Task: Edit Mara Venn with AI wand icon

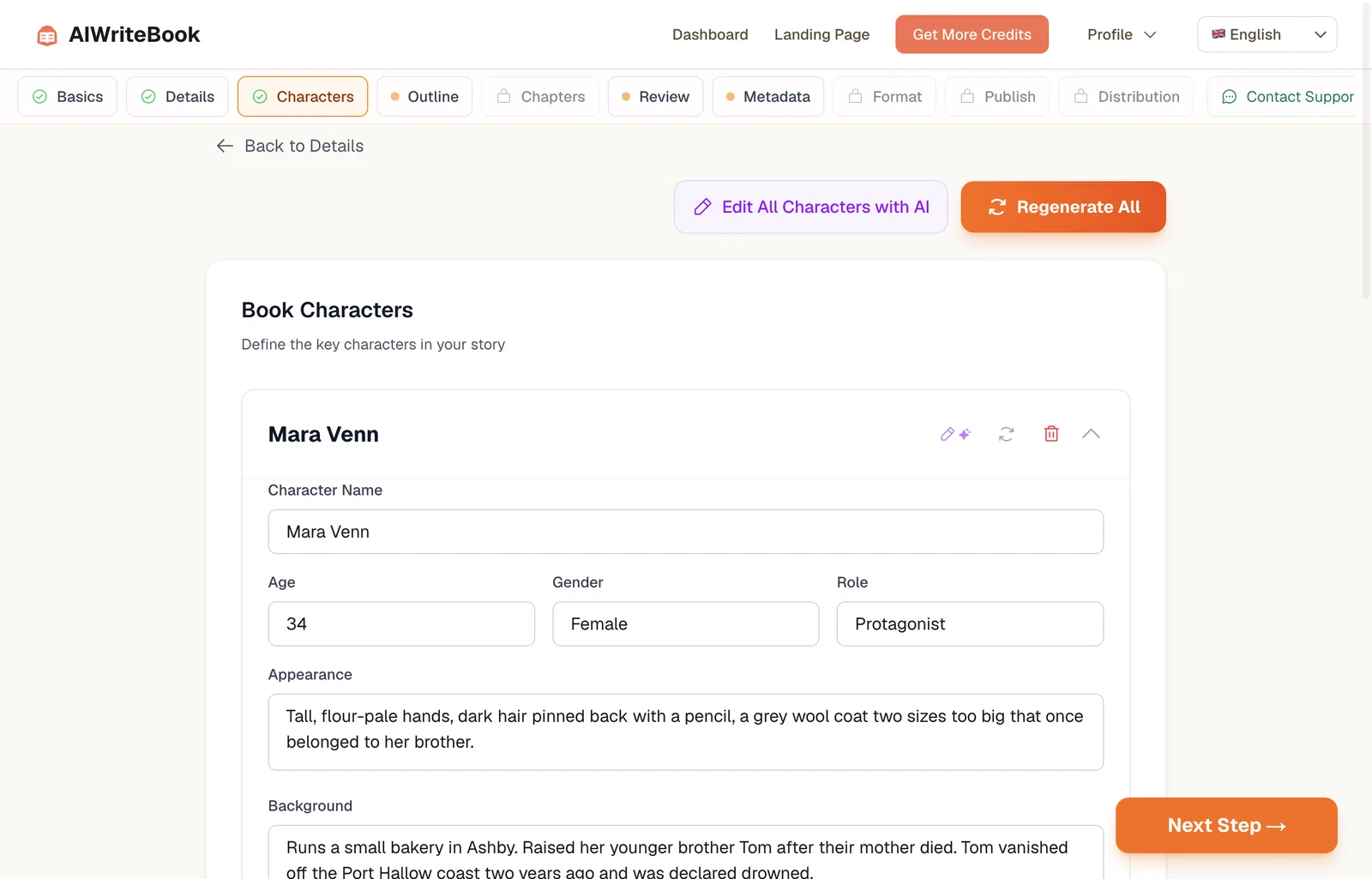Action: 955,434
